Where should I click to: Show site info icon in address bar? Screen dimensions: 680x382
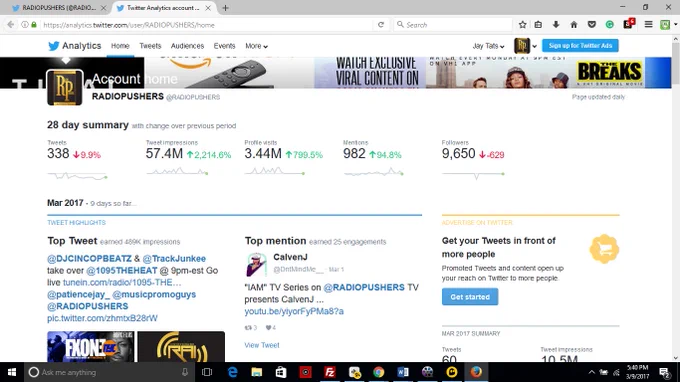25,25
